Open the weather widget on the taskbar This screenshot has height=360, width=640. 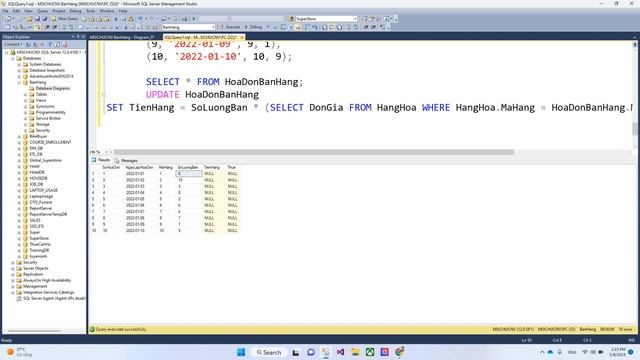tap(18, 352)
